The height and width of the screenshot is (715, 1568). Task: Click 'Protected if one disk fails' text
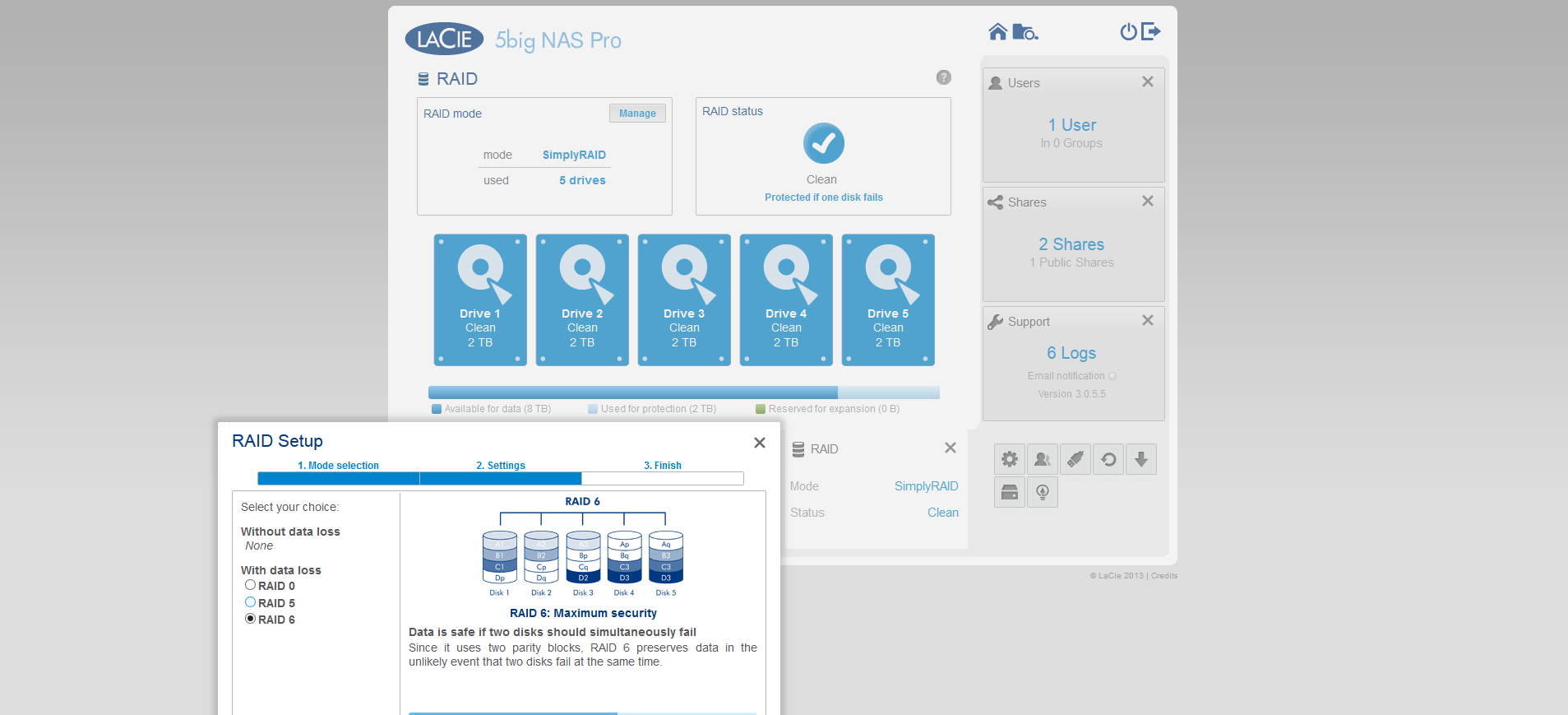click(824, 197)
